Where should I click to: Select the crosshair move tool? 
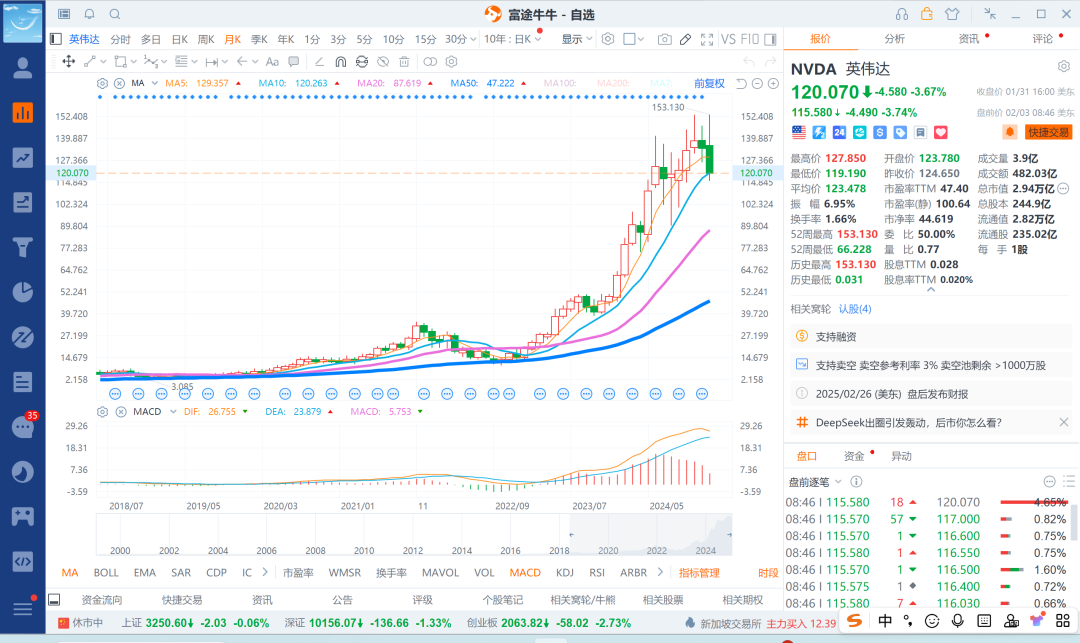[x=69, y=61]
